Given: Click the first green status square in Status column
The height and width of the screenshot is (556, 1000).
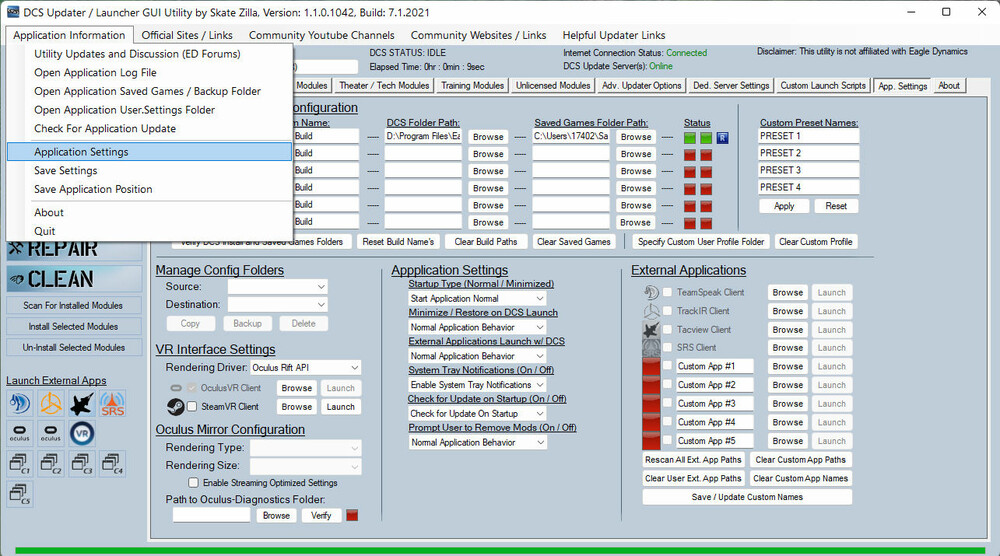Looking at the screenshot, I should 689,138.
